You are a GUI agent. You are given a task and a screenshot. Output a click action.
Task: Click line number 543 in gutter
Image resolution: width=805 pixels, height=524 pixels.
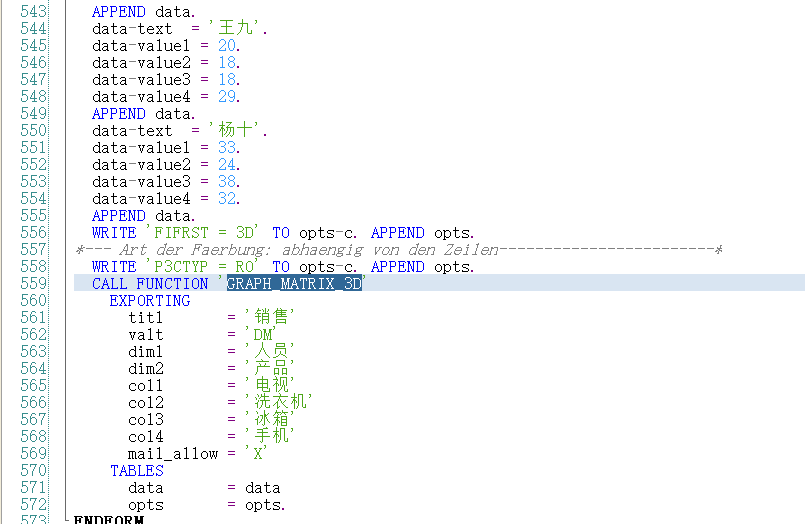coord(33,11)
